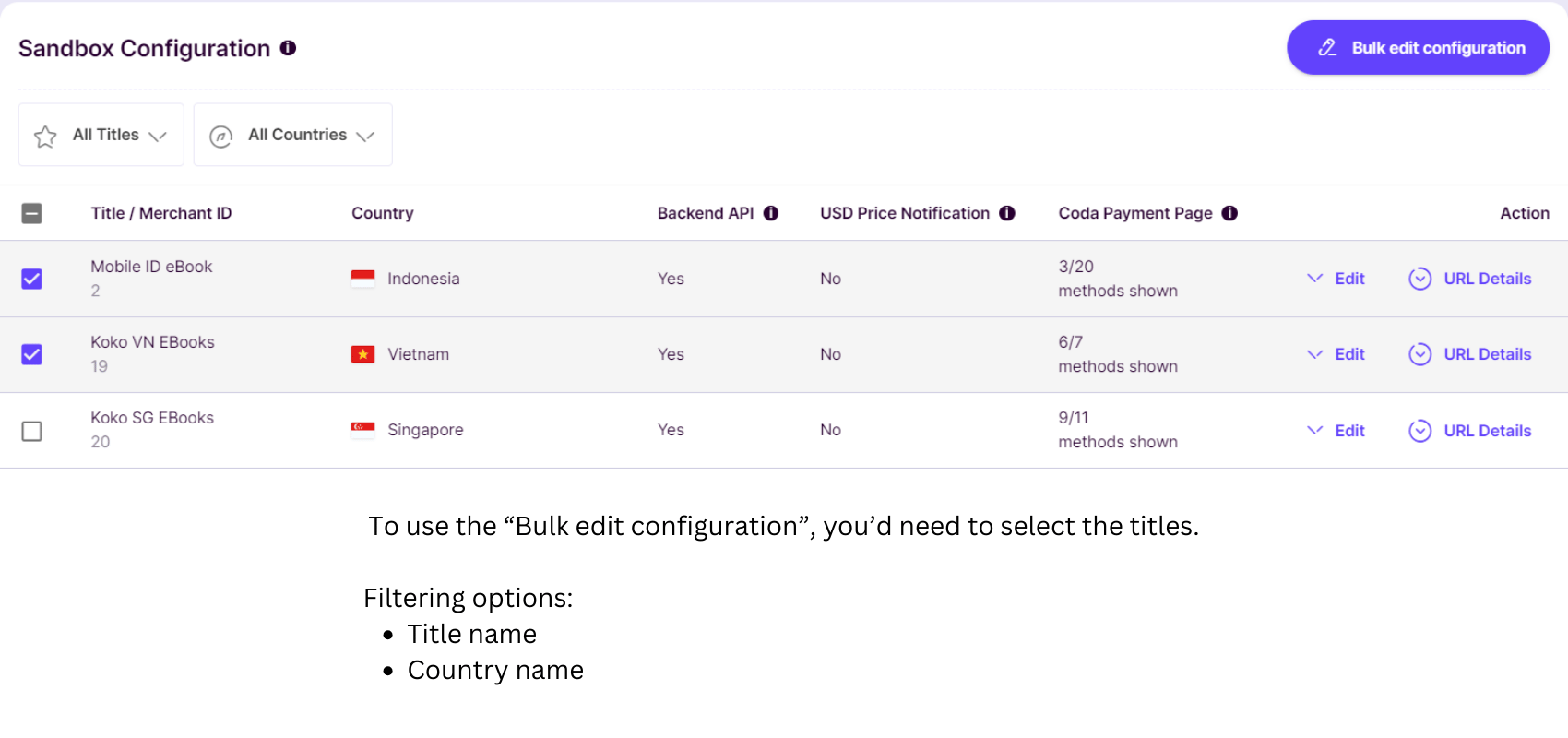1568x738 pixels.
Task: Click the Bulk edit configuration button
Action: (1419, 48)
